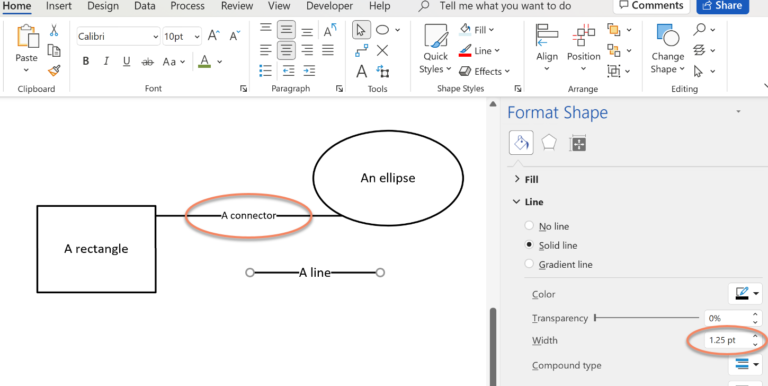768x386 pixels.
Task: Toggle Bold formatting
Action: point(86,62)
